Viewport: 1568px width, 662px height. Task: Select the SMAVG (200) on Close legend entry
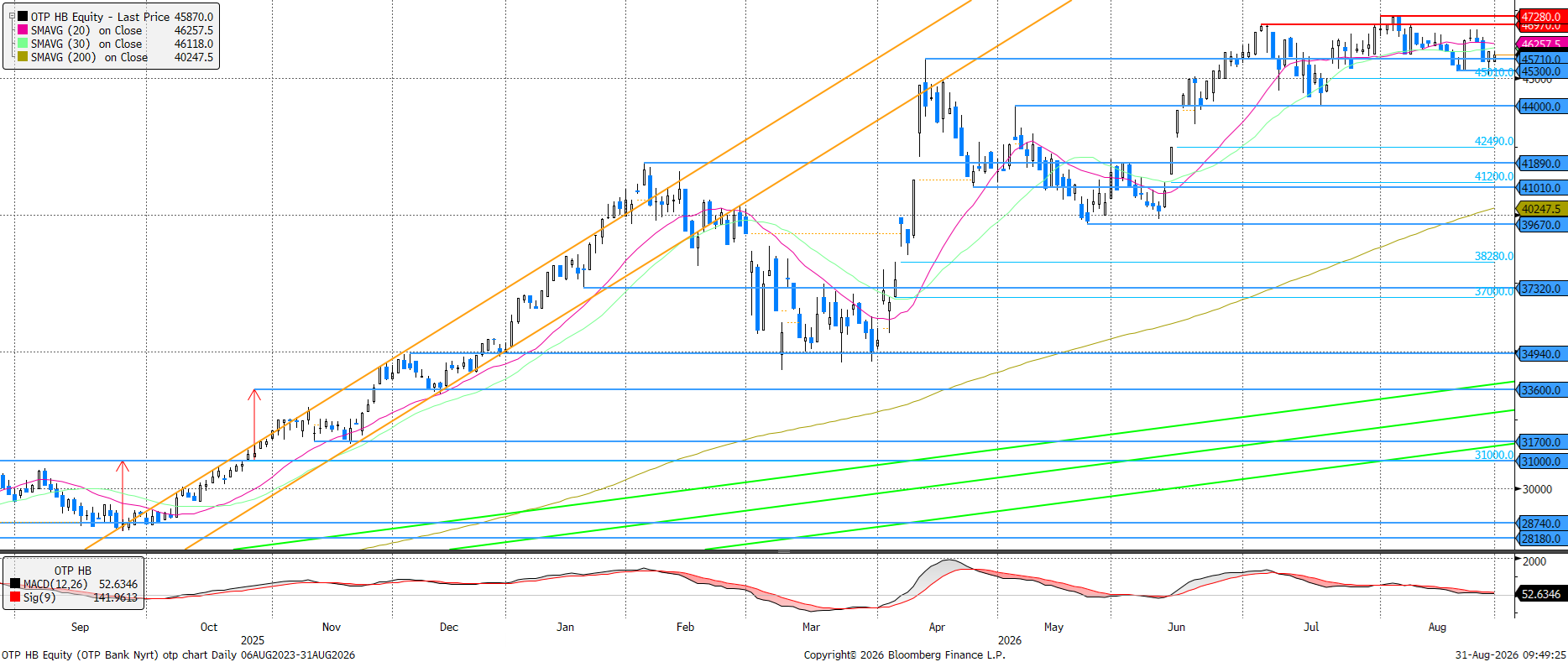point(89,57)
